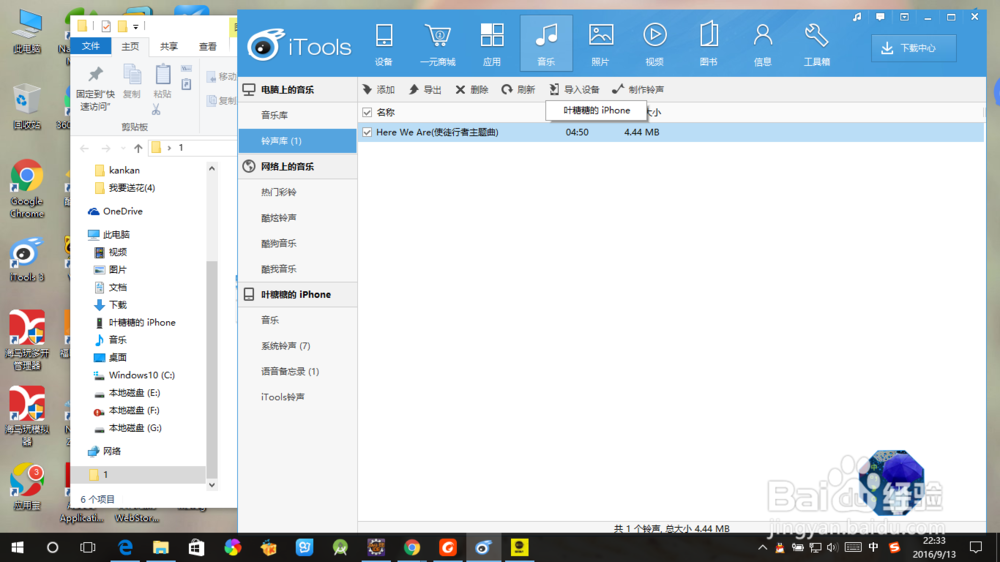Image resolution: width=1000 pixels, height=562 pixels.
Task: Select 网络 in Explorer tree
Action: coord(105,451)
